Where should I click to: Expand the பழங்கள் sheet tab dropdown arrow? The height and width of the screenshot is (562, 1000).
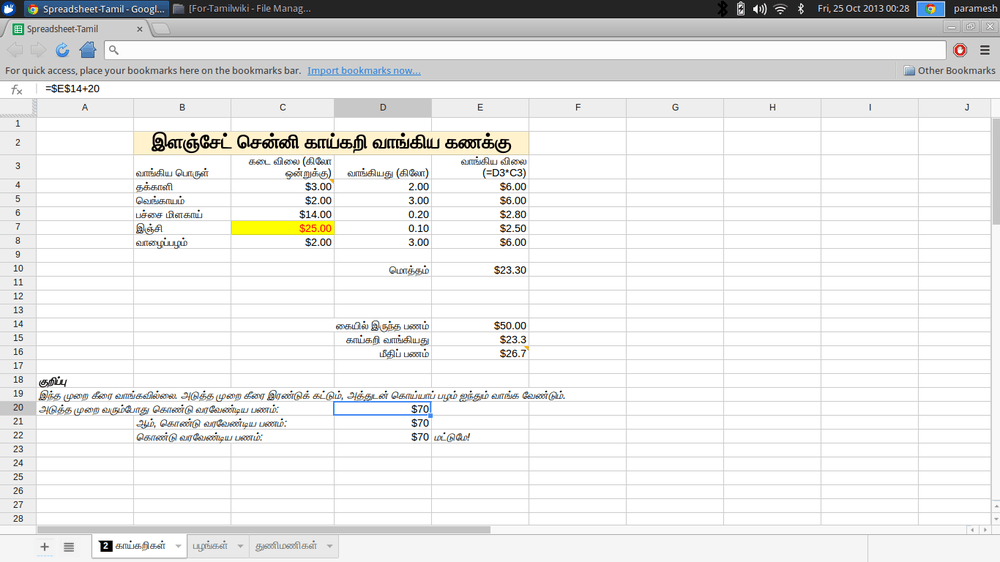240,546
